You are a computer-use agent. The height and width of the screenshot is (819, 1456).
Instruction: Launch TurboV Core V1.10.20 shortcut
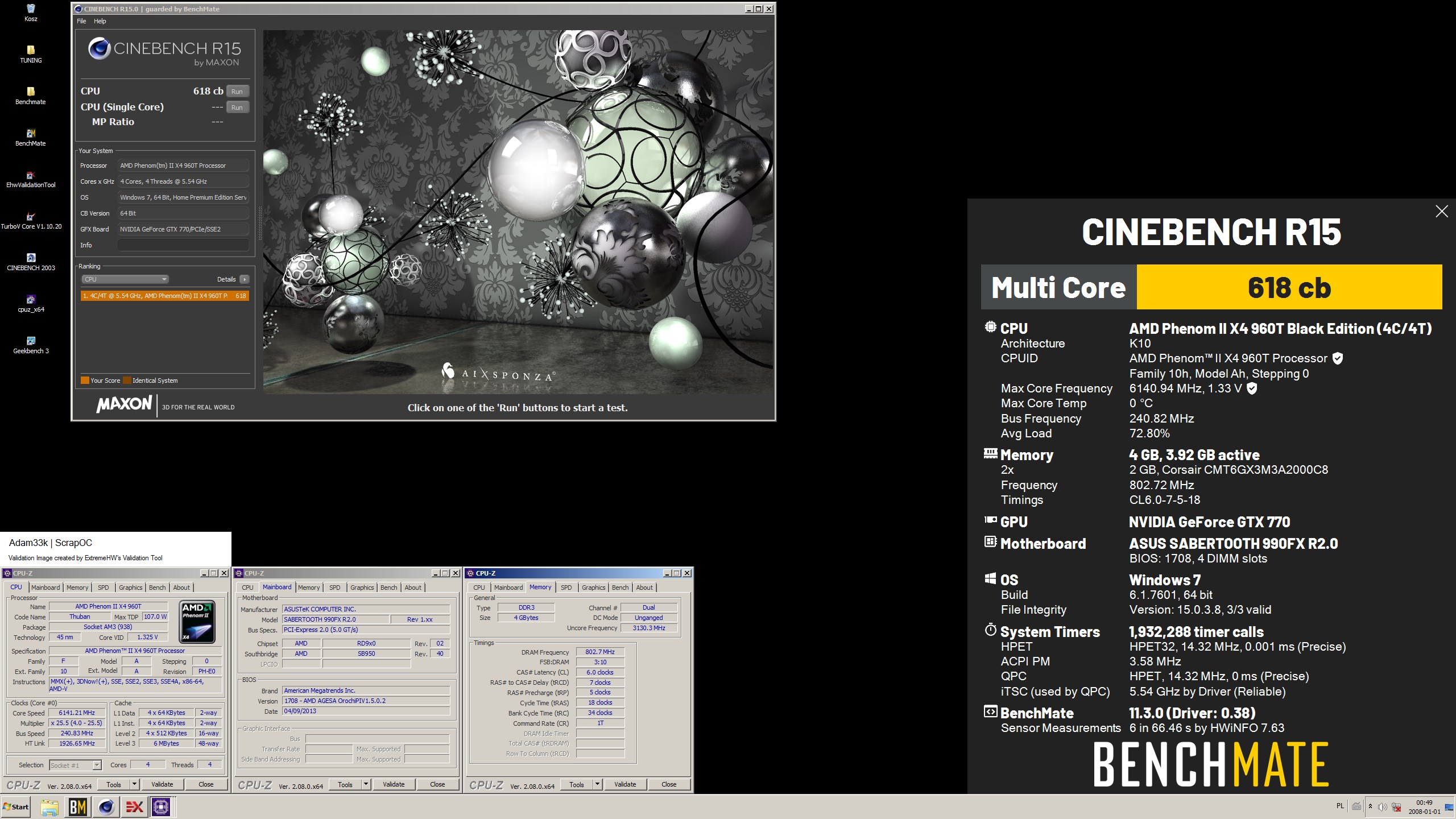[31, 220]
